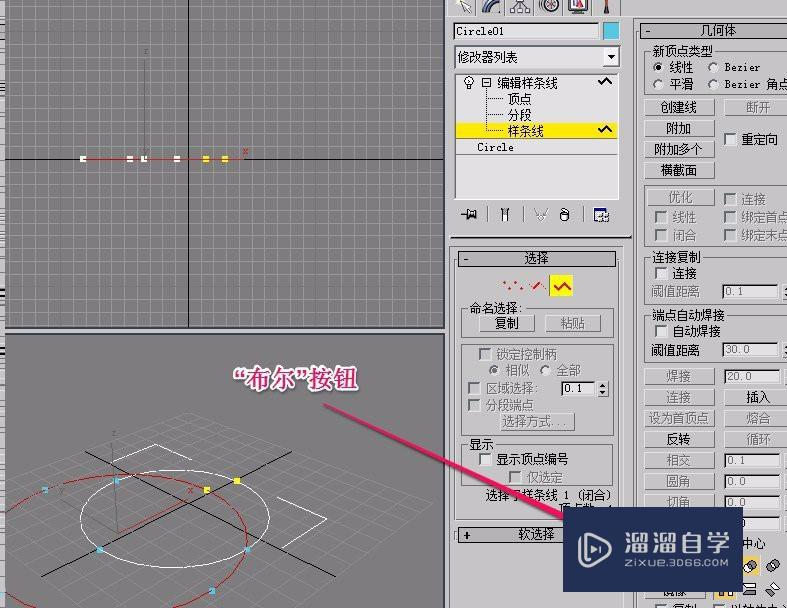Image resolution: width=787 pixels, height=608 pixels.
Task: Edit the 焊接 threshold 20.0 field
Action: 751,377
